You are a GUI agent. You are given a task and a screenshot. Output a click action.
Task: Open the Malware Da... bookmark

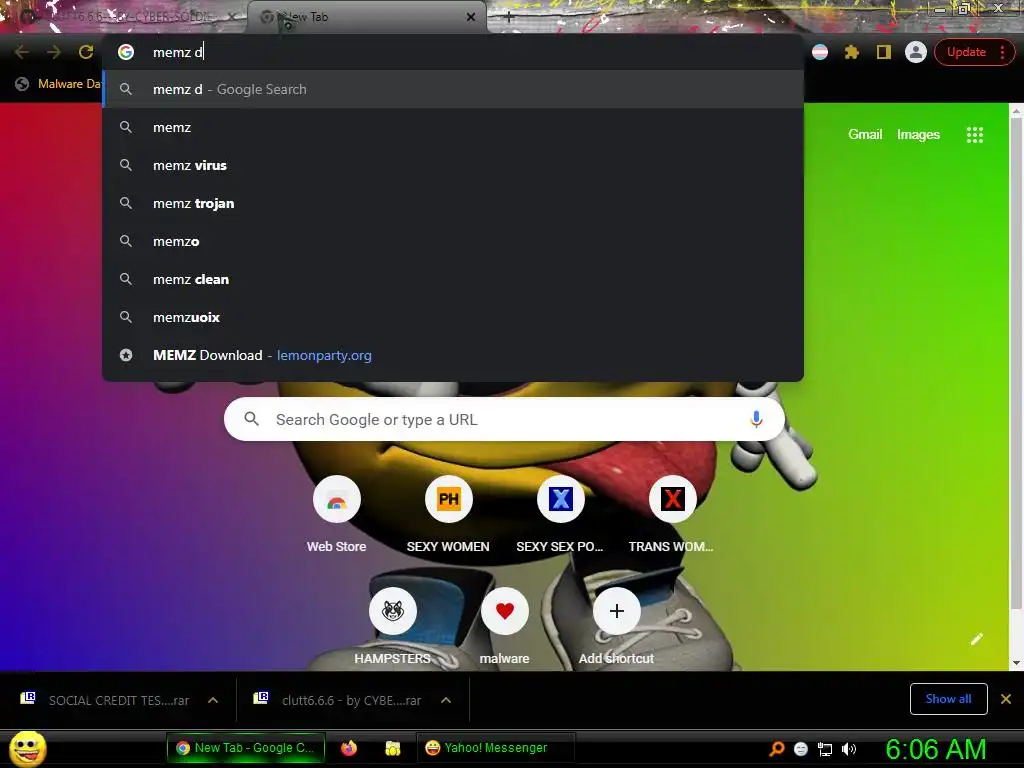click(x=58, y=84)
